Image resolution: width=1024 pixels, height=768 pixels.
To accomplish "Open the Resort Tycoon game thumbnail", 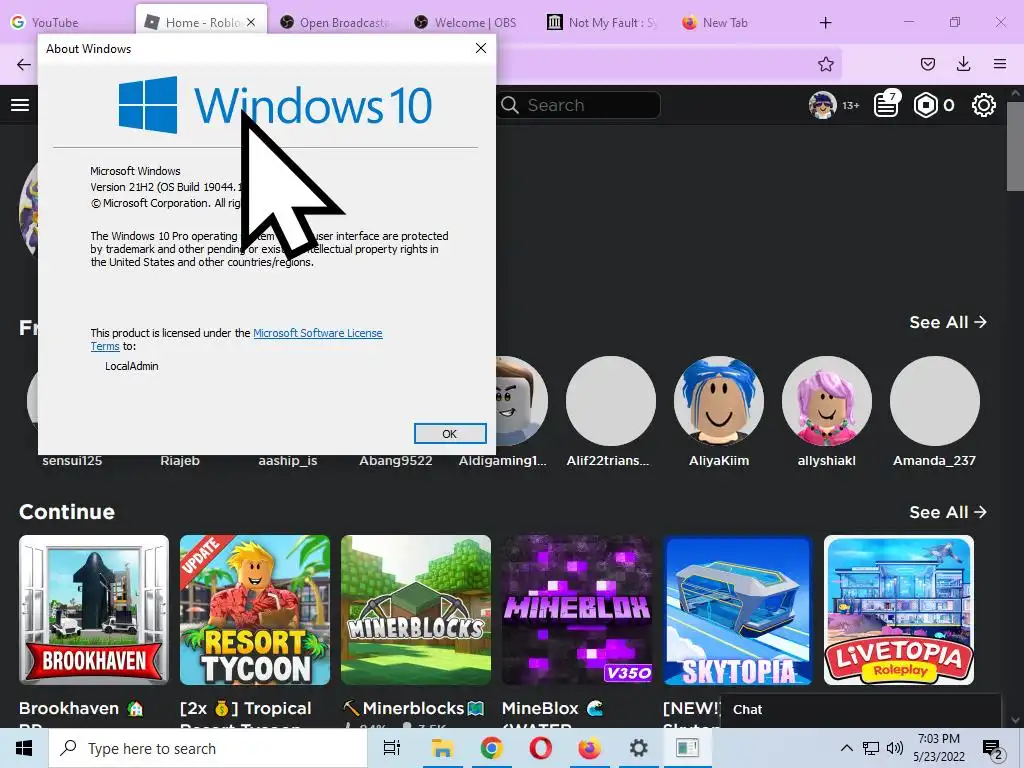I will click(255, 610).
